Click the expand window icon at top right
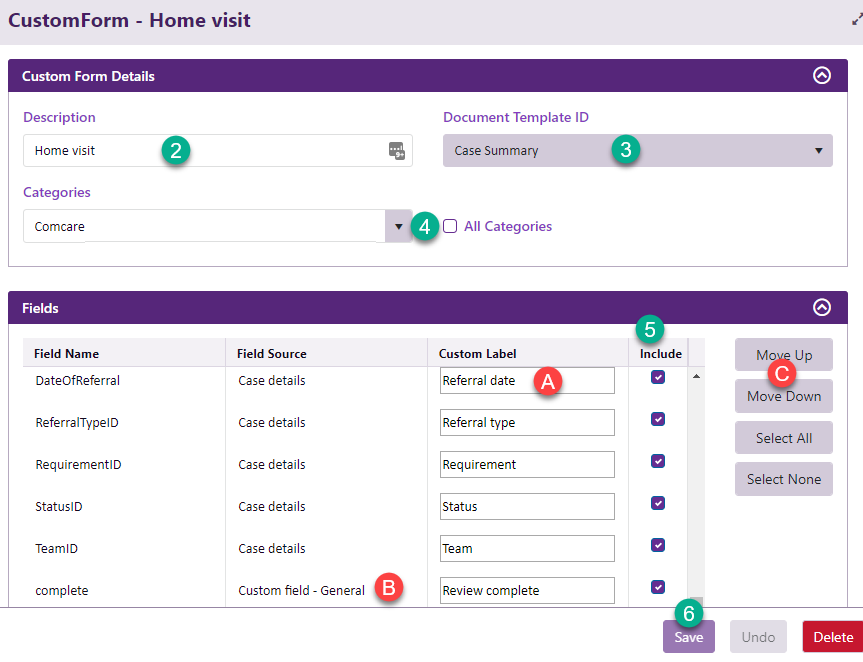 click(x=856, y=19)
